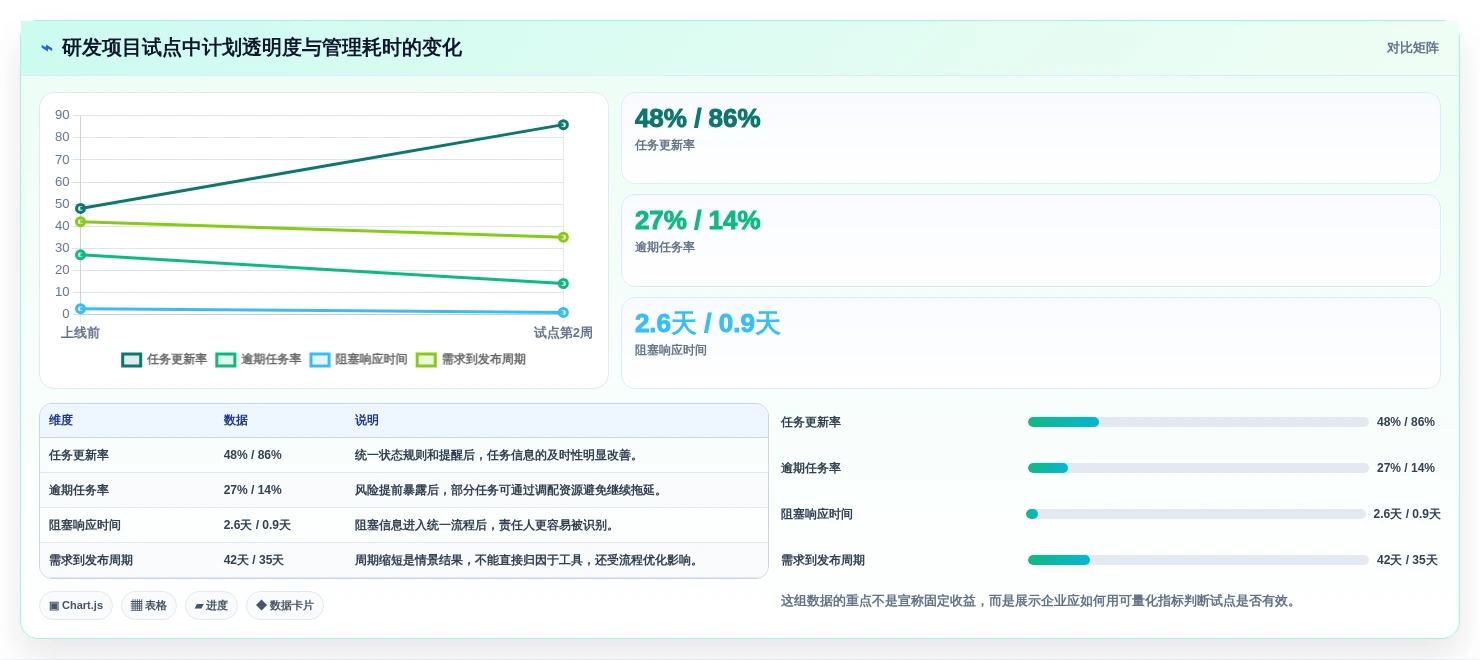
Task: Click the 任务更新率 end point at 86
Action: pyautogui.click(x=563, y=125)
